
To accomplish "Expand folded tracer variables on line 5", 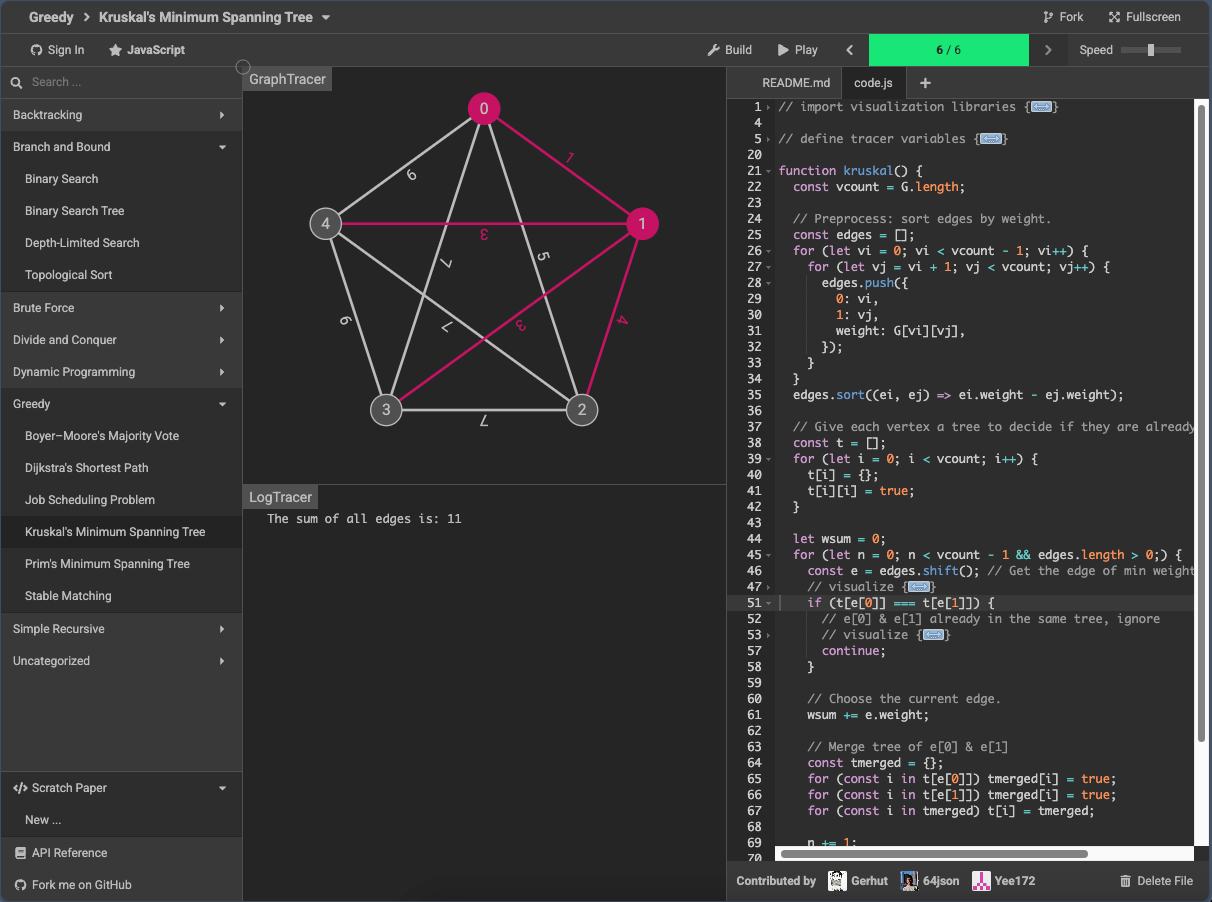I will tap(991, 139).
